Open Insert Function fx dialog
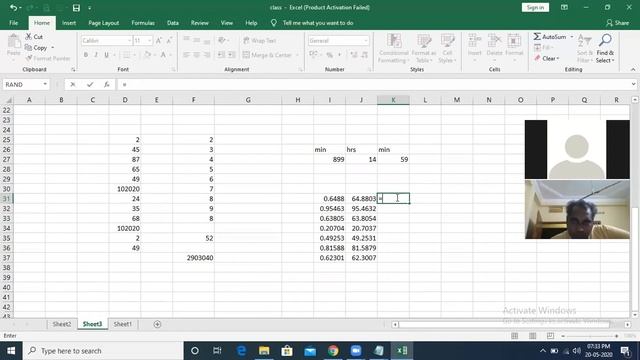Image resolution: width=640 pixels, height=360 pixels. tap(107, 84)
